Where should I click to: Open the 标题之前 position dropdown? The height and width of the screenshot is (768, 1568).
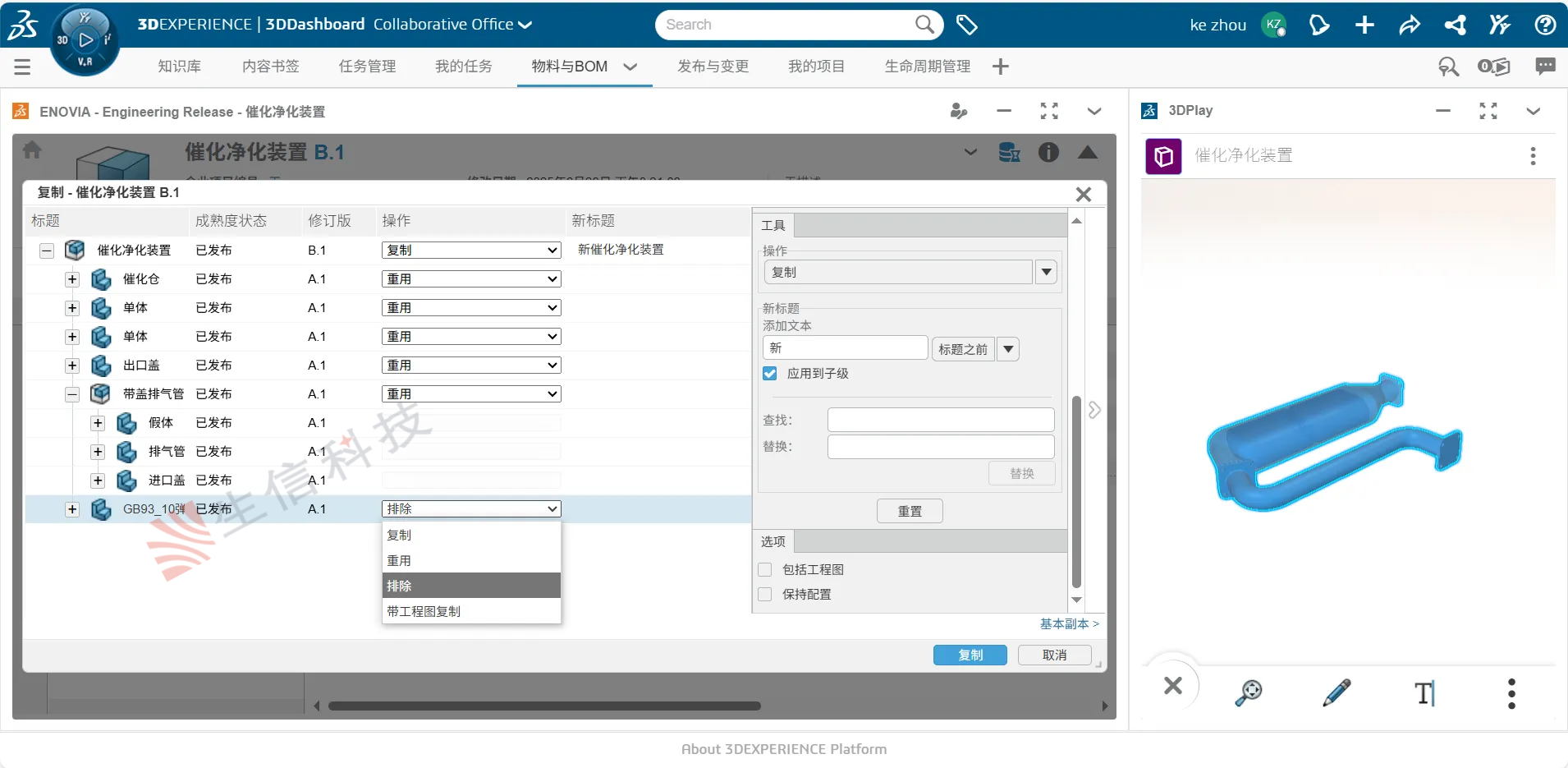pos(1009,349)
